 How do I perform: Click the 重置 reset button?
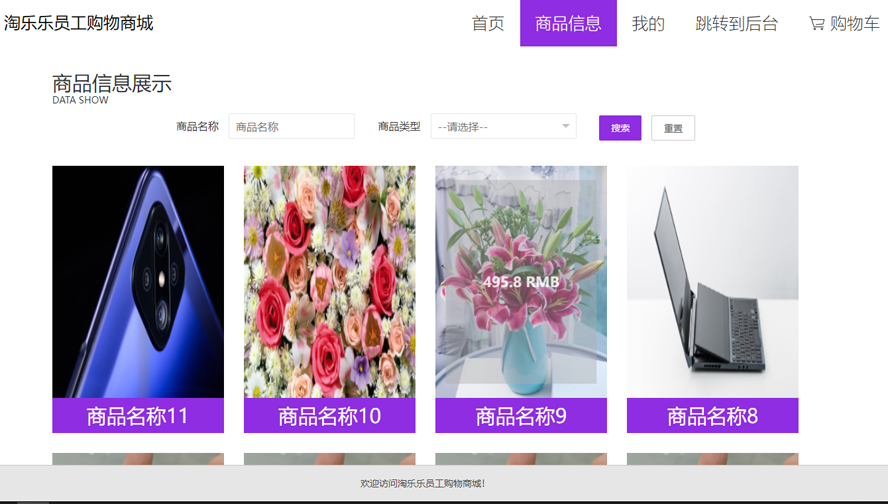[673, 128]
